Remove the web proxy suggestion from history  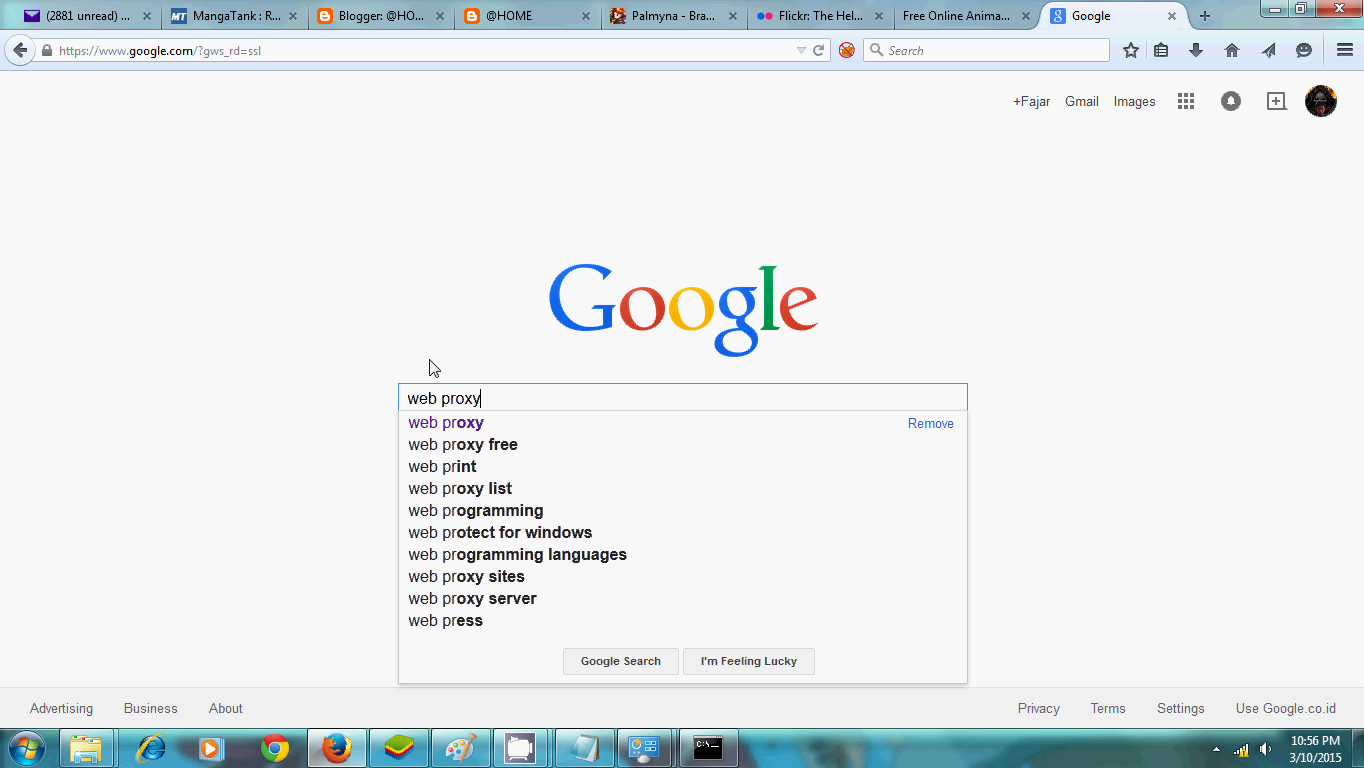coord(931,423)
